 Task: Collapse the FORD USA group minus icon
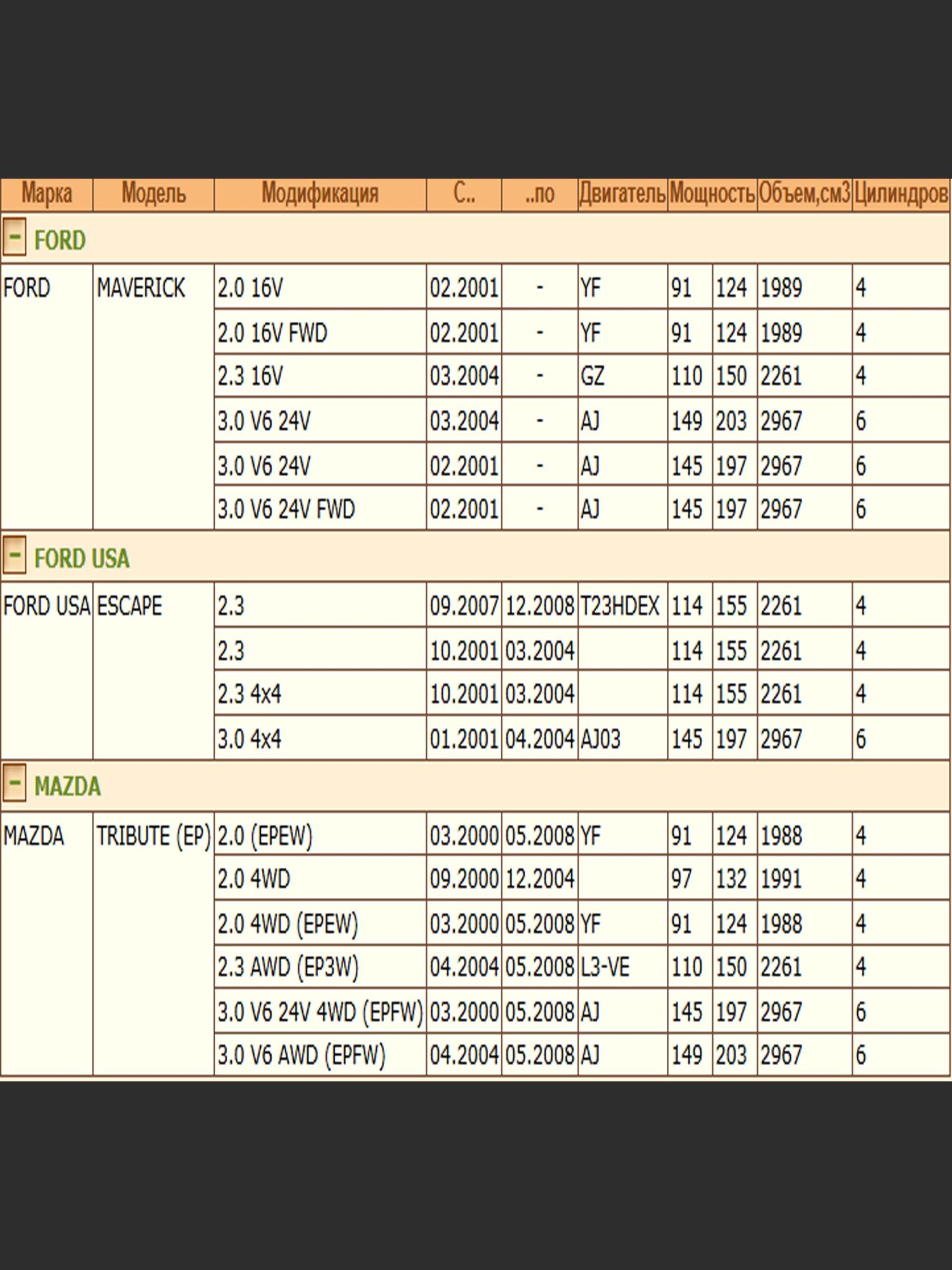pyautogui.click(x=14, y=555)
